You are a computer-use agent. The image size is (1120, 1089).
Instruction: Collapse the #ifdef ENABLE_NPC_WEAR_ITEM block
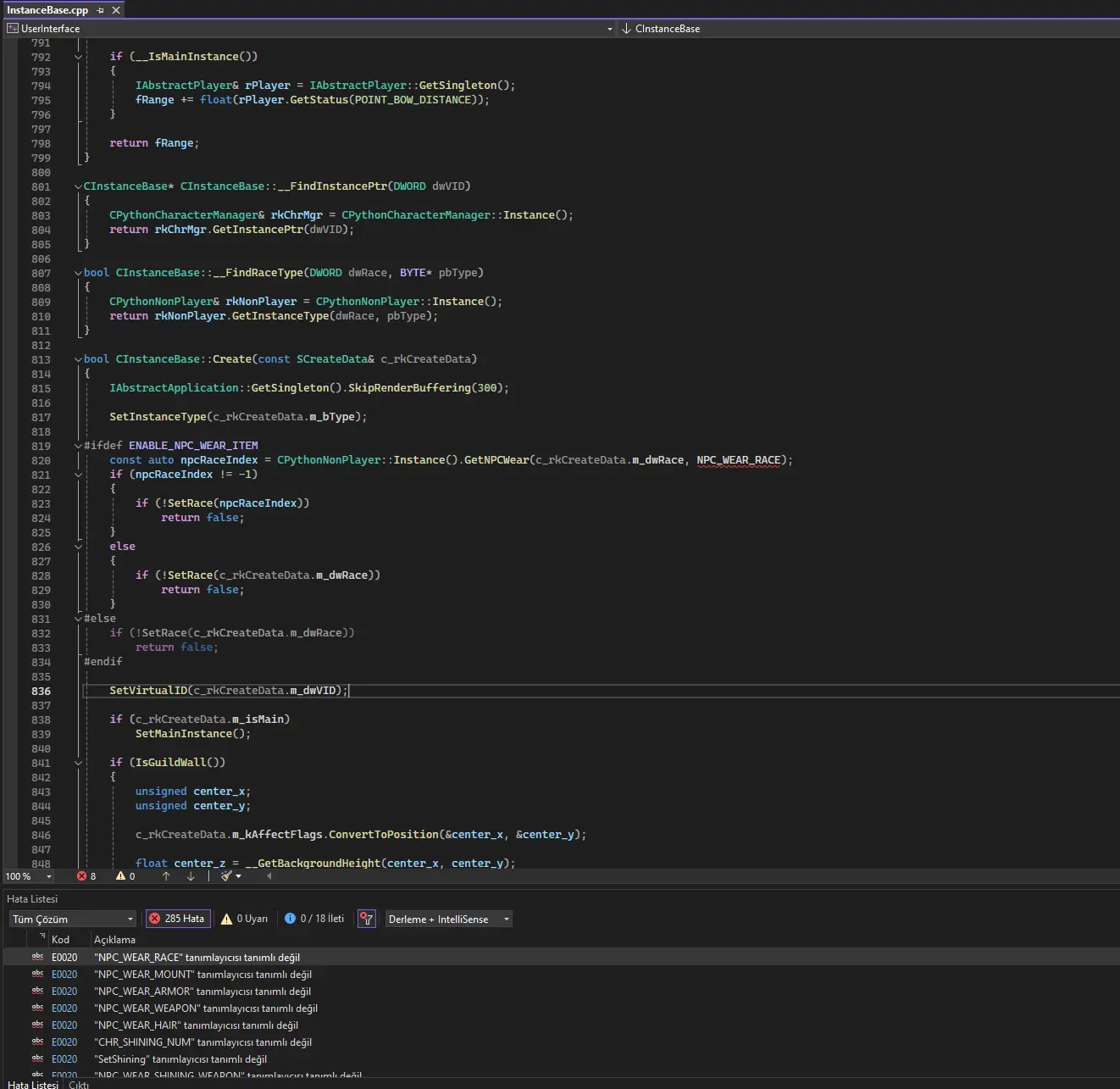tap(78, 446)
